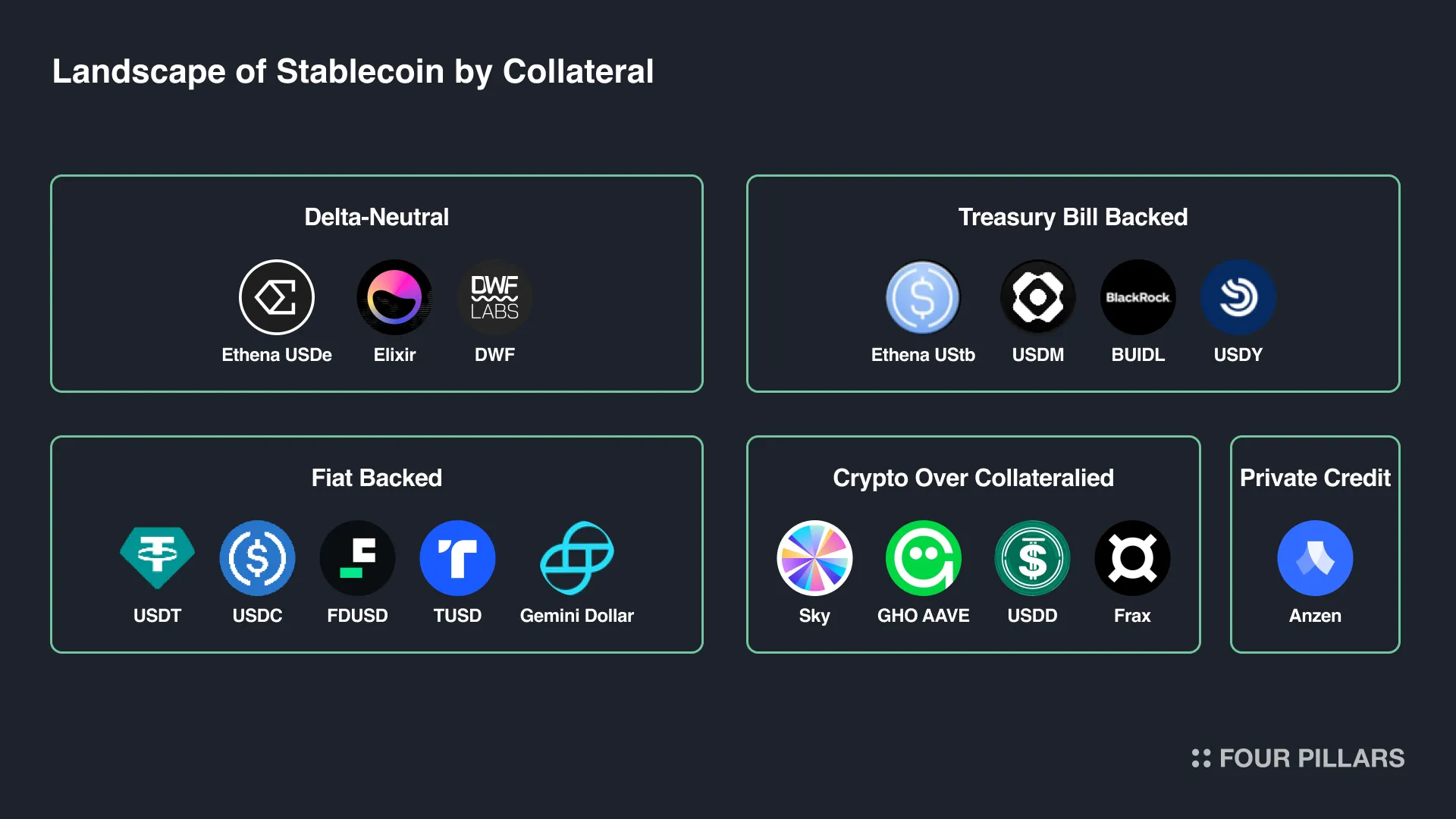1456x819 pixels.
Task: Select the Frax black circle icon
Action: [x=1132, y=558]
